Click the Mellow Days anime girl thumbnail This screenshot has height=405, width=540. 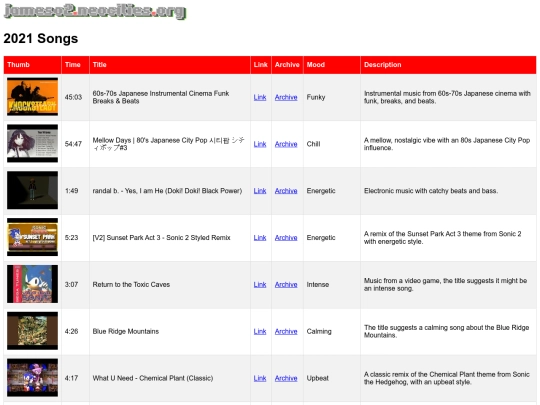pos(32,144)
